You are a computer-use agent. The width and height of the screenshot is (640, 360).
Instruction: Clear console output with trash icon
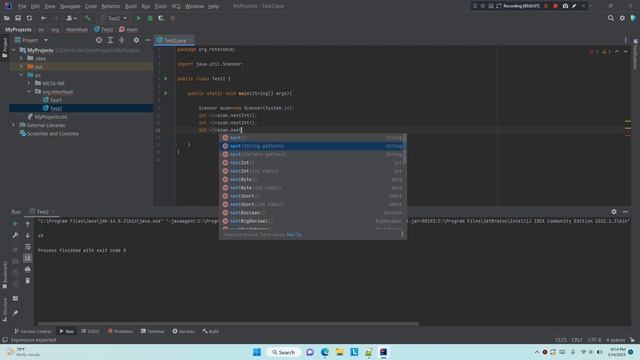tap(28, 281)
